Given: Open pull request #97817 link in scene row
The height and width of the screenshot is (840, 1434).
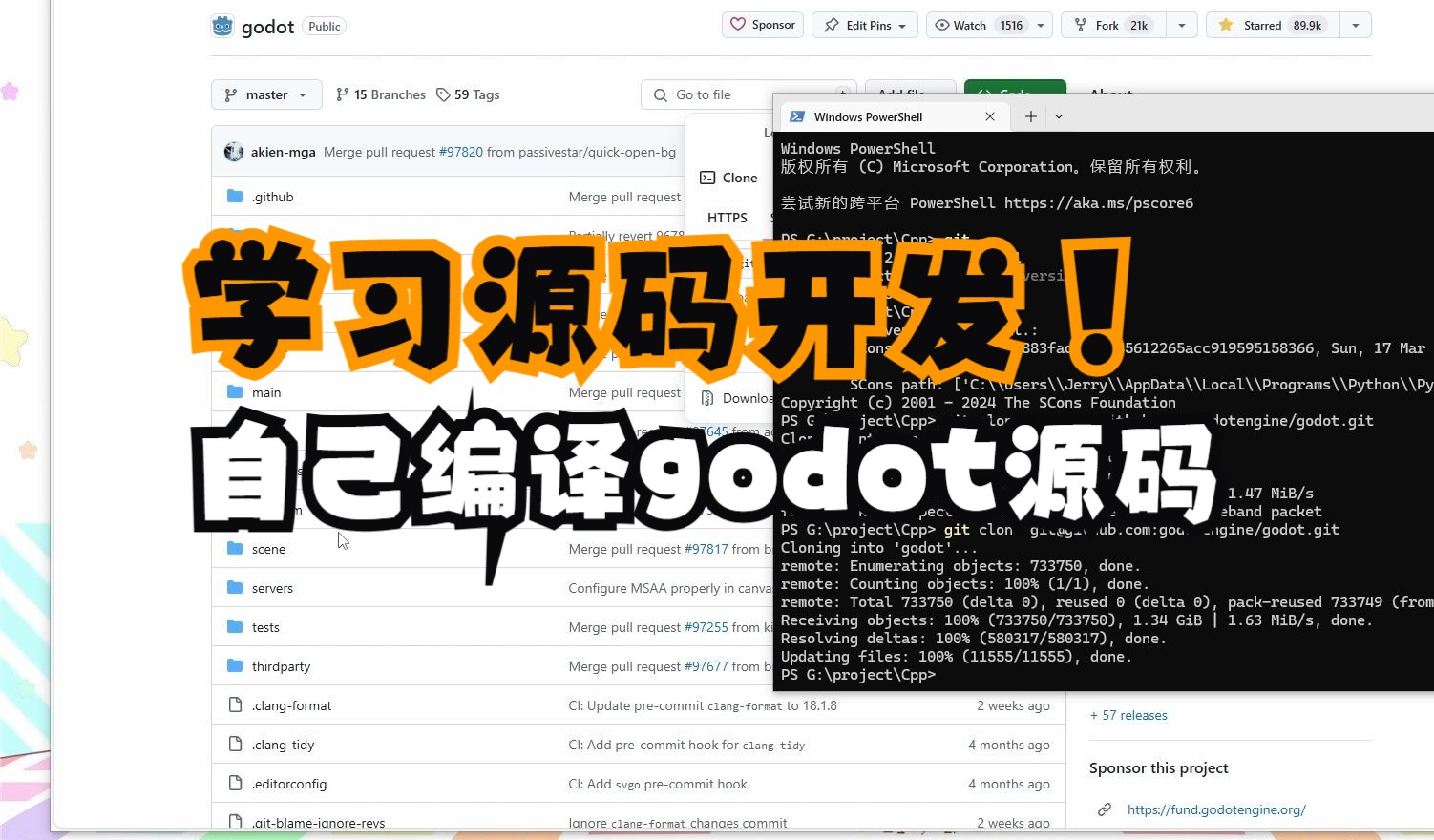Looking at the screenshot, I should pos(706,549).
